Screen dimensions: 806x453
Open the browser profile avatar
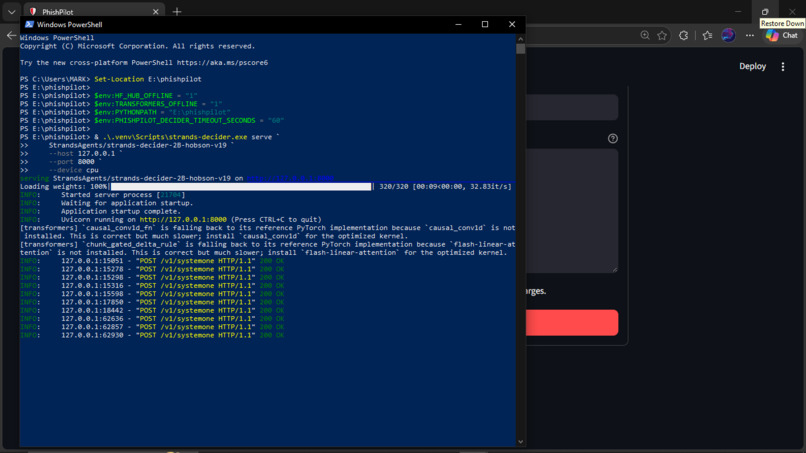pyautogui.click(x=728, y=35)
